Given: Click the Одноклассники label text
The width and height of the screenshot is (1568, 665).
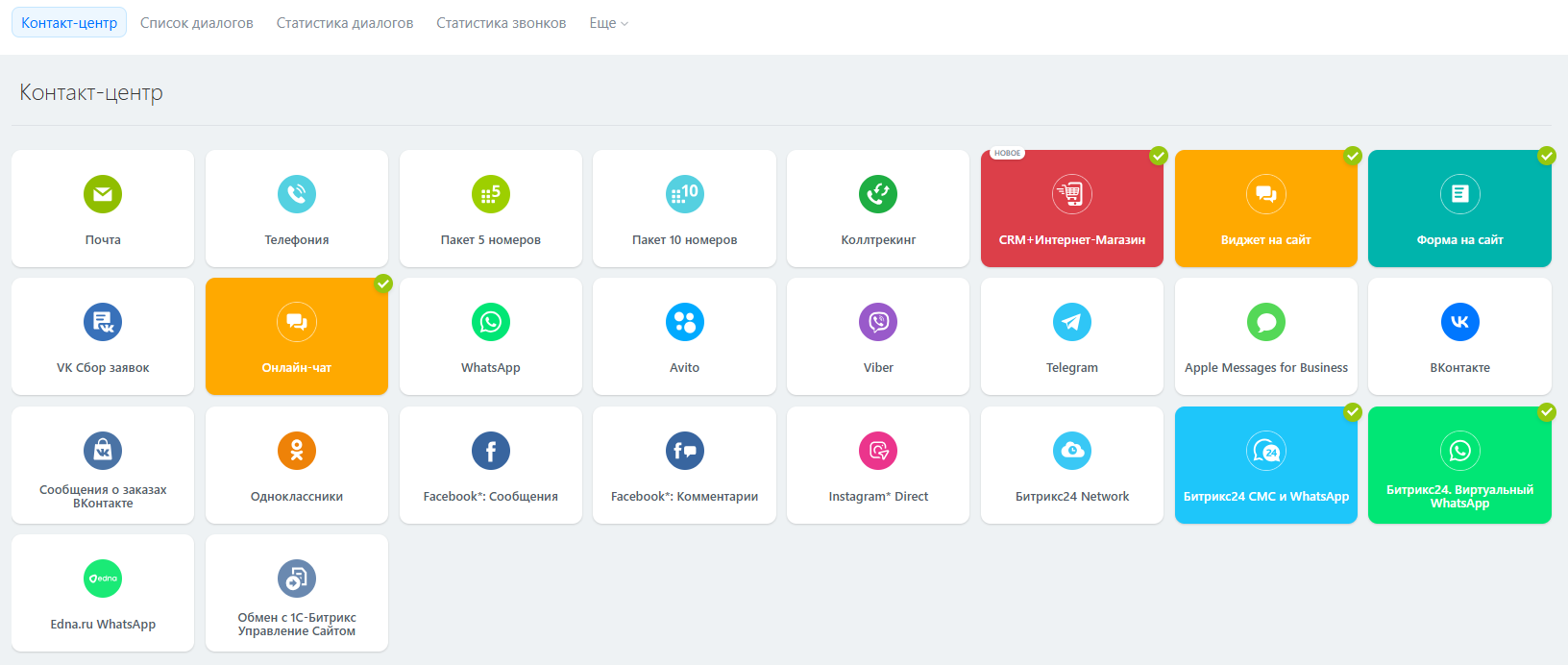Looking at the screenshot, I should 297,497.
